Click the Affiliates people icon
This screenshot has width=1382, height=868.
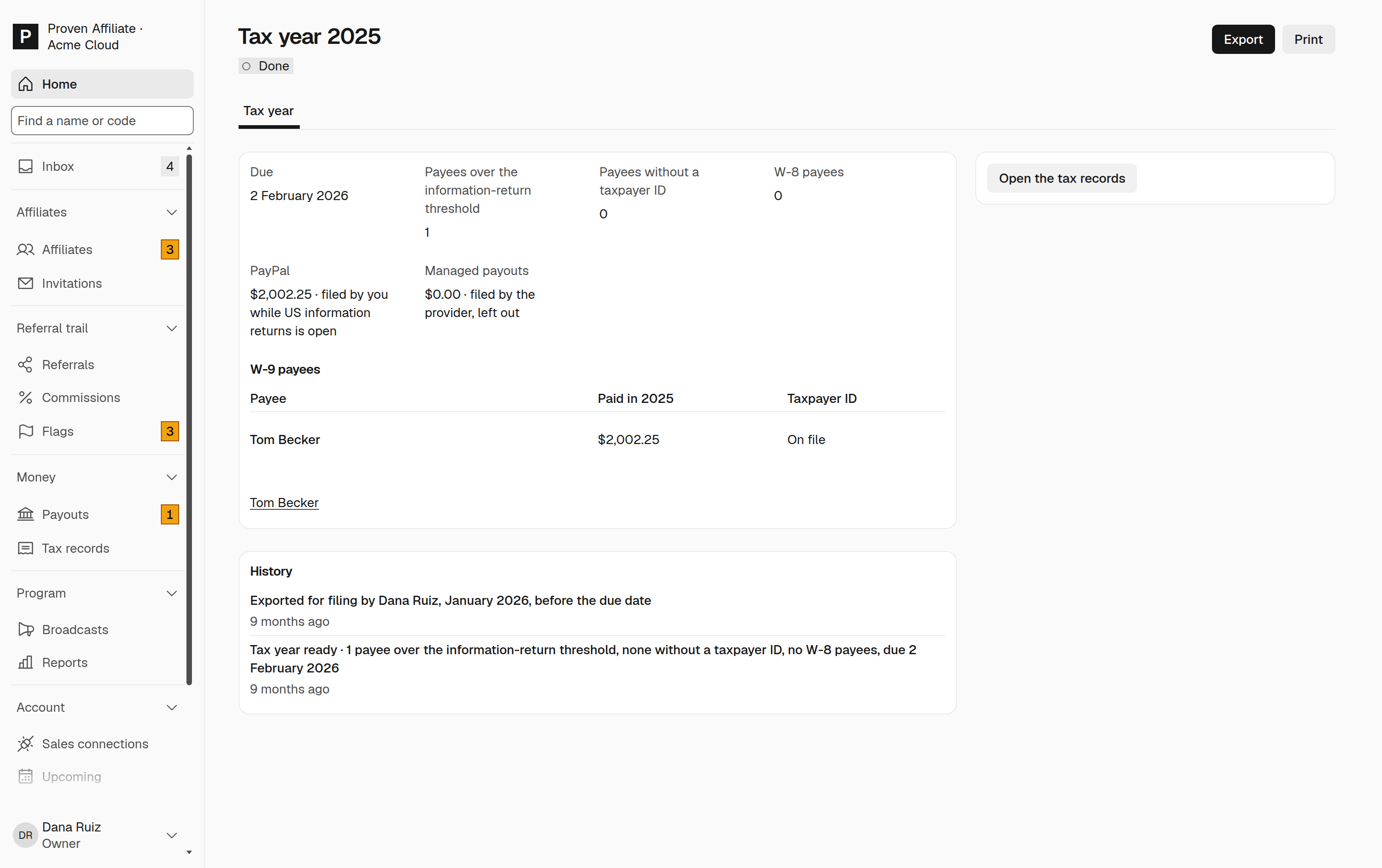[x=25, y=249]
